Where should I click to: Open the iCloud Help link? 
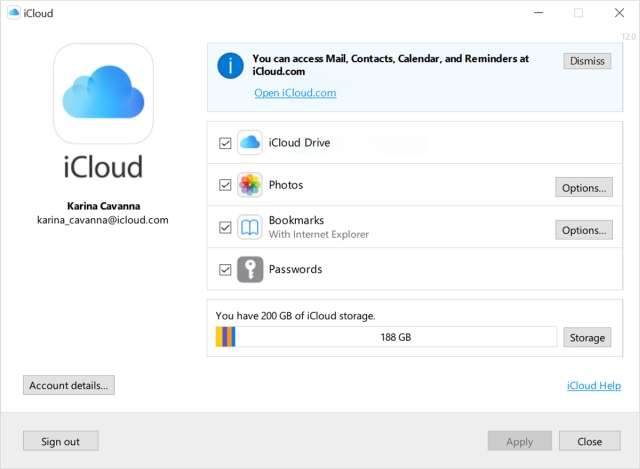(x=593, y=386)
